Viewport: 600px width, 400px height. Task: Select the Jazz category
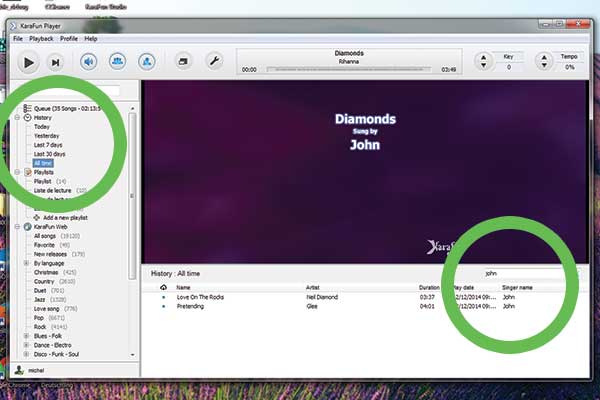[x=50, y=300]
